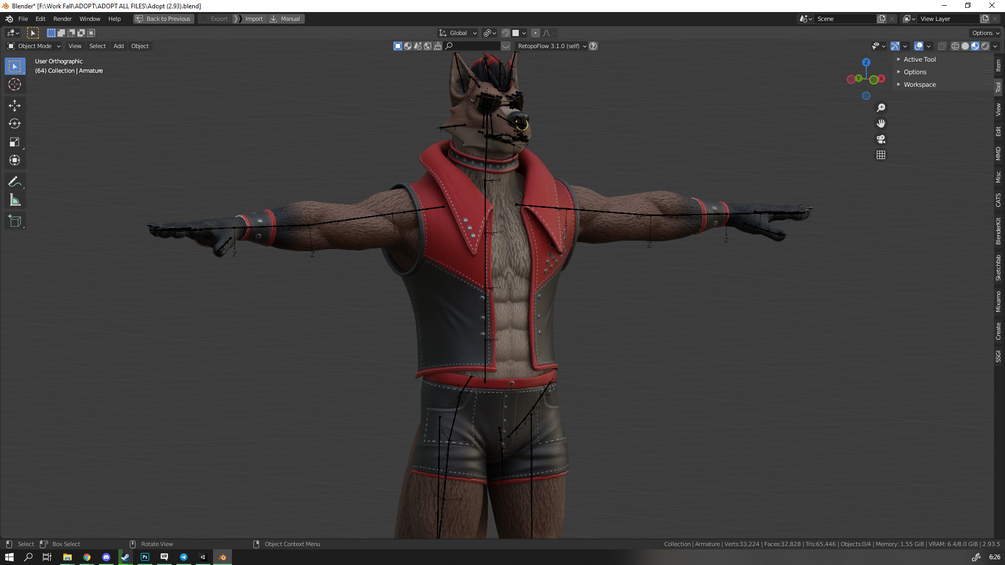
Task: Click the red X axis on navigation gizmo
Action: tap(881, 79)
